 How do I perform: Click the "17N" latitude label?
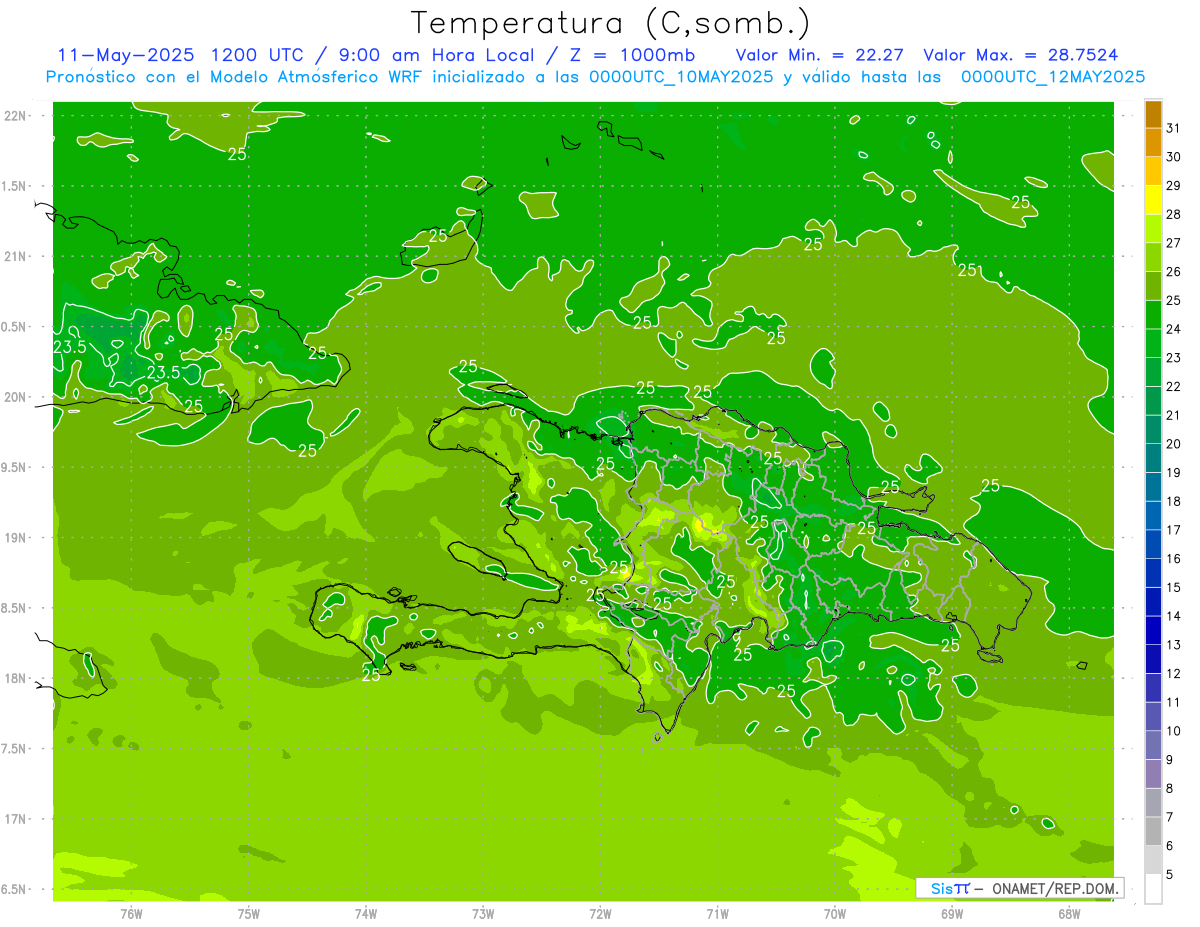pyautogui.click(x=15, y=819)
